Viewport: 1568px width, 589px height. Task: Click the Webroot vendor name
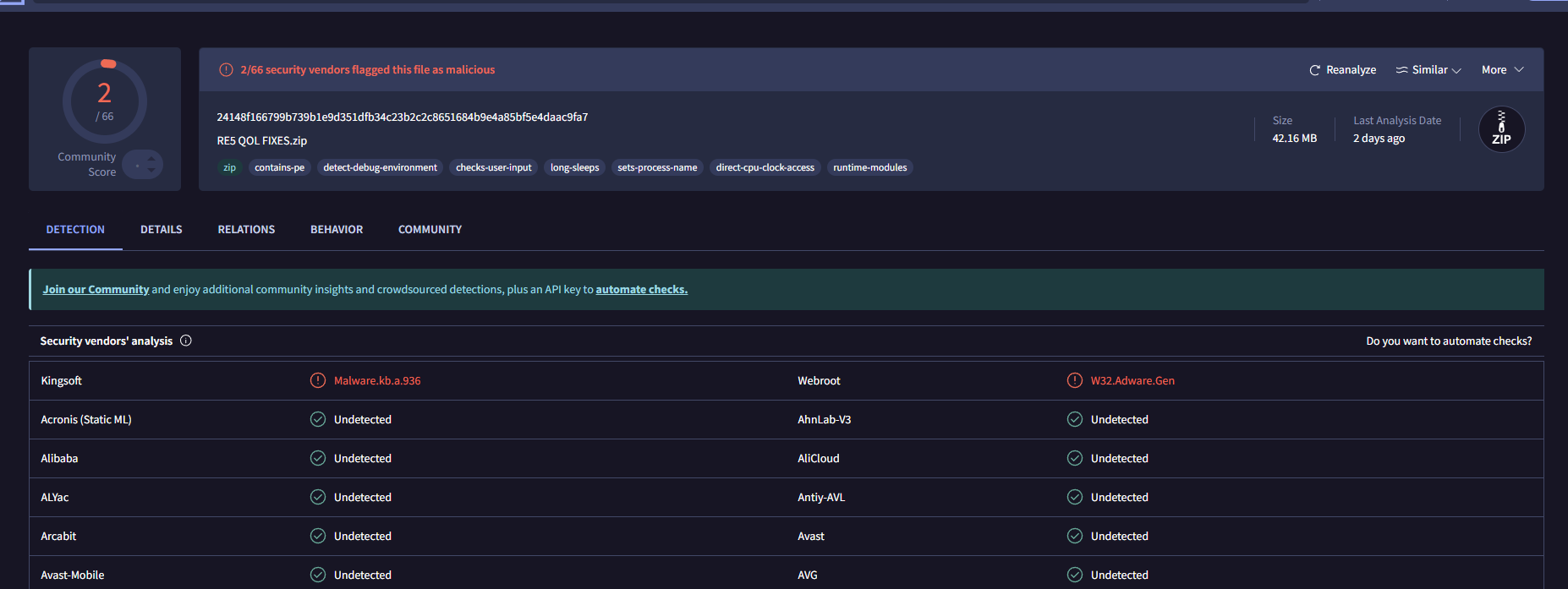(819, 380)
